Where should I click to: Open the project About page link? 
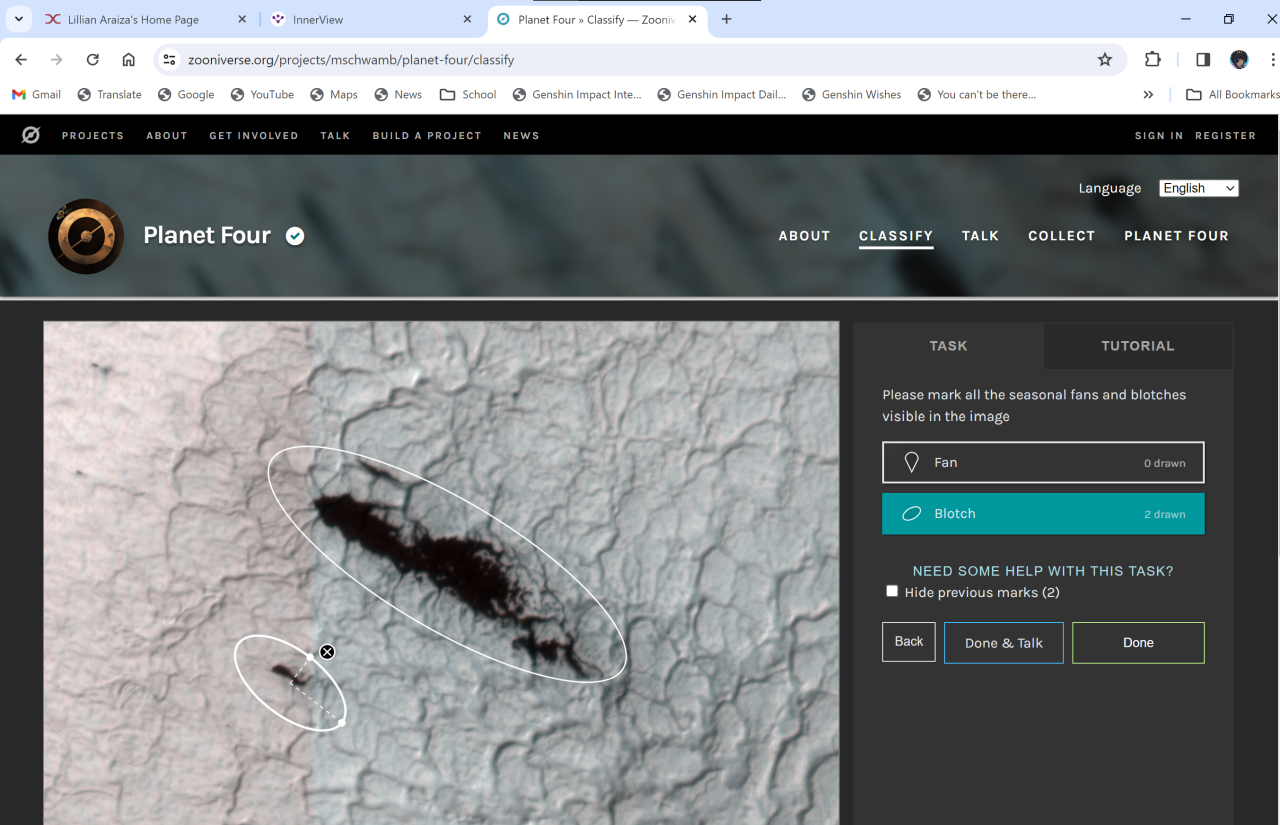[805, 236]
